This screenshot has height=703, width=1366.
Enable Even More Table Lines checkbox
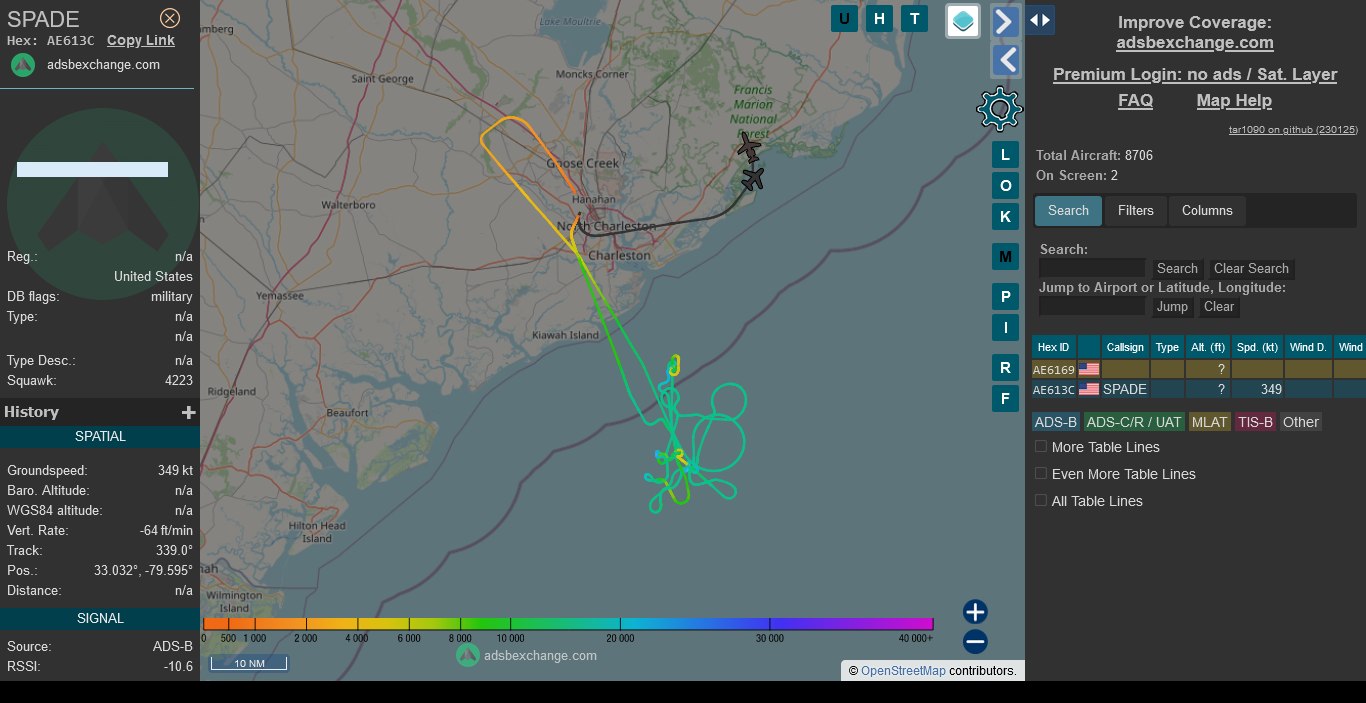pyautogui.click(x=1041, y=474)
